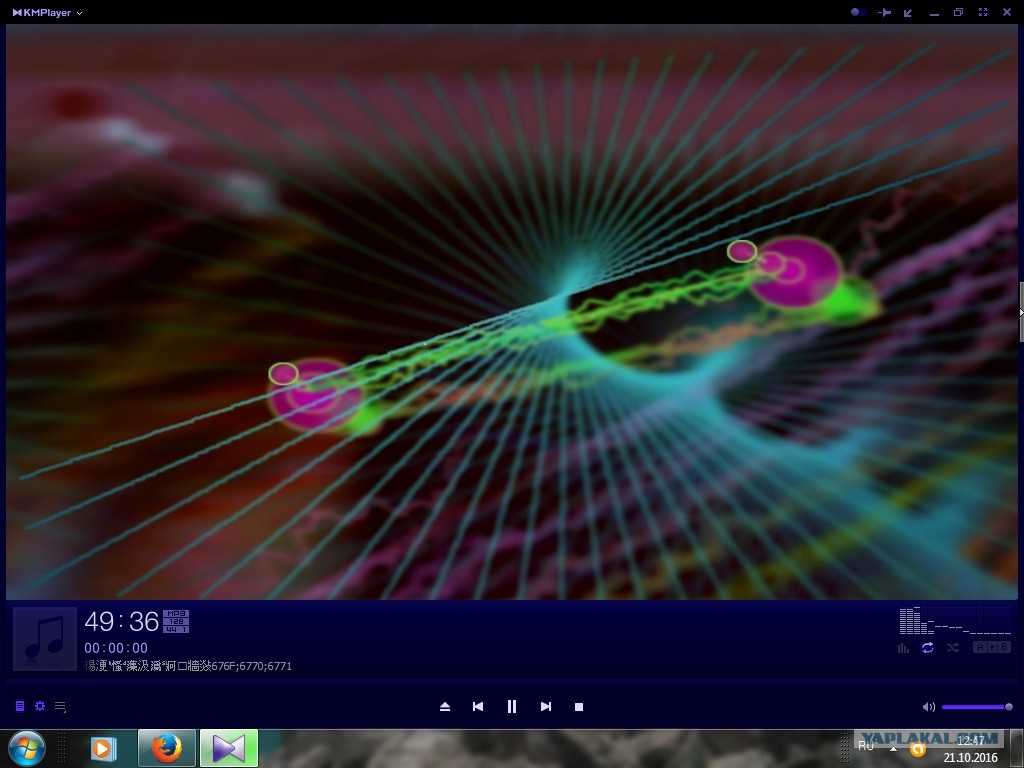Stop the playback

point(579,707)
